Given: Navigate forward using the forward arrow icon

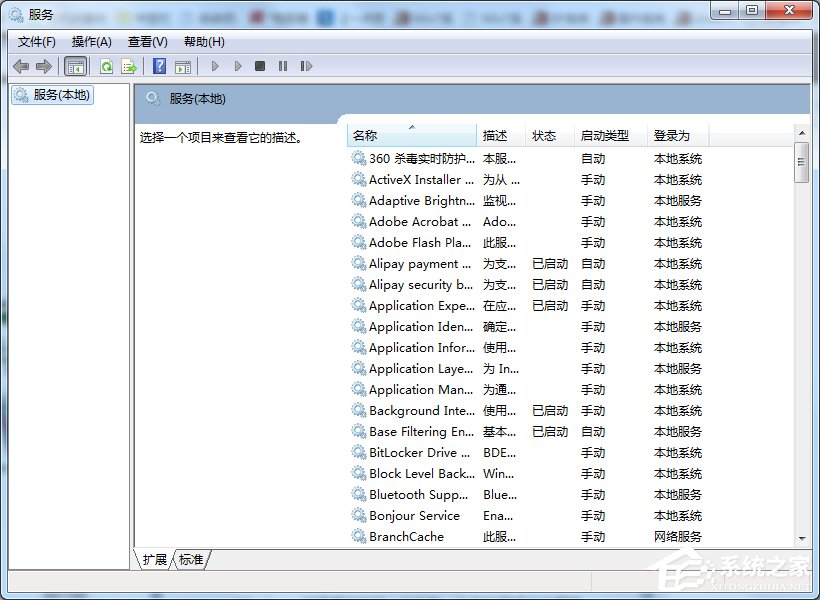Looking at the screenshot, I should coord(43,65).
